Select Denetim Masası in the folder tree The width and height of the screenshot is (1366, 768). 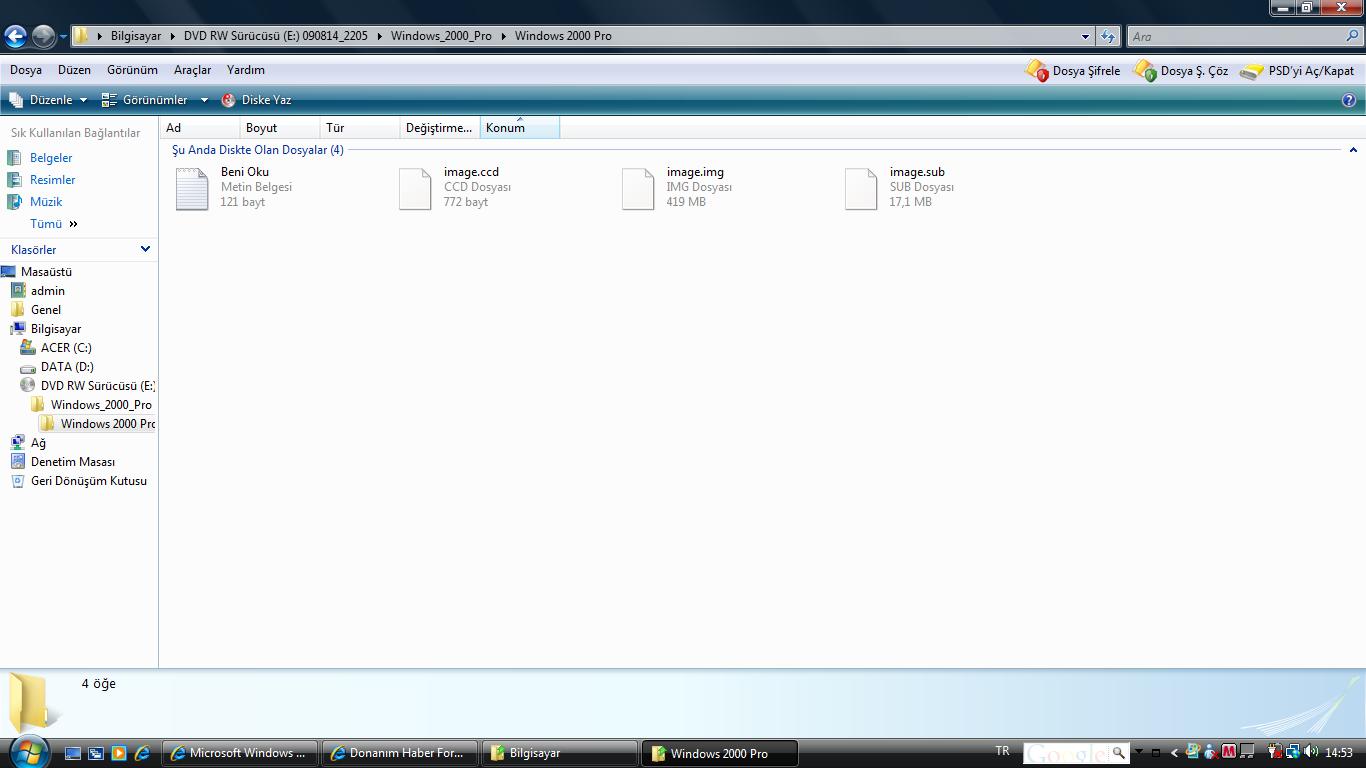pos(73,462)
